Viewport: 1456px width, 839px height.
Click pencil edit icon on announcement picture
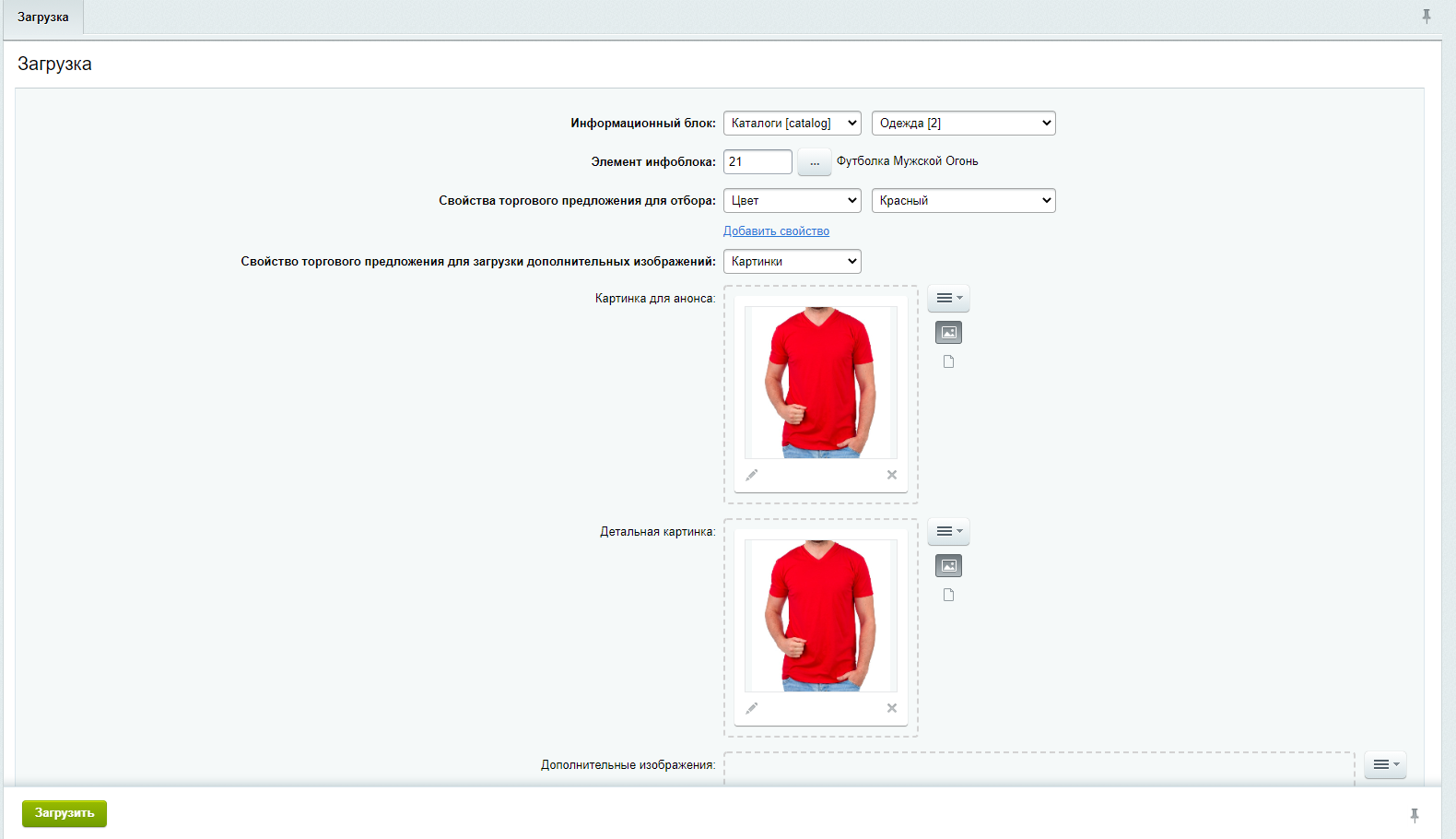pos(752,475)
